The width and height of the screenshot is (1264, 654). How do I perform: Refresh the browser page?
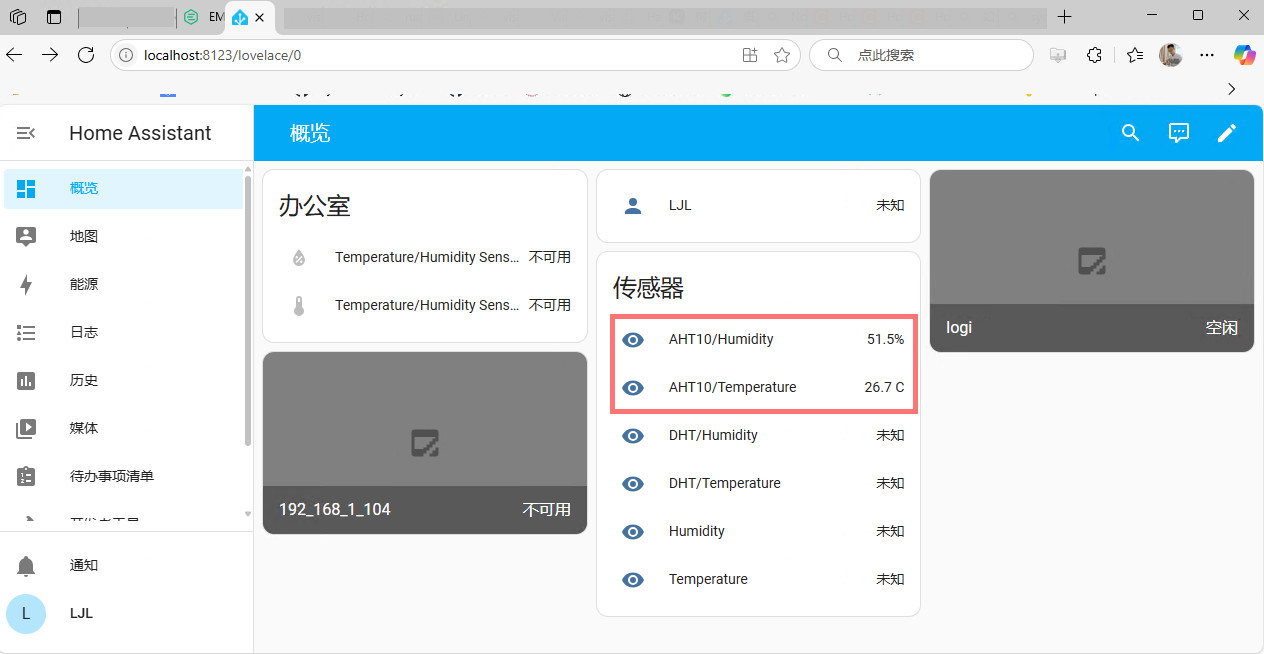(86, 55)
